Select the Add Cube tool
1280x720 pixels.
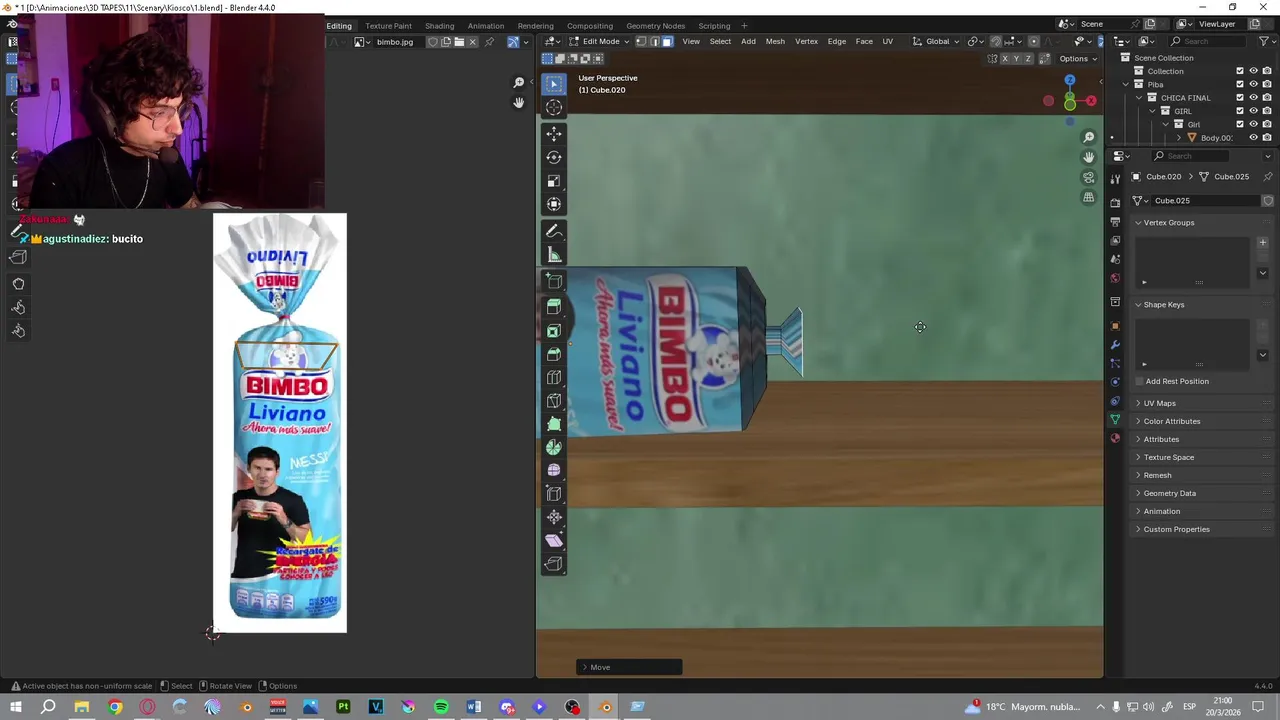[554, 281]
